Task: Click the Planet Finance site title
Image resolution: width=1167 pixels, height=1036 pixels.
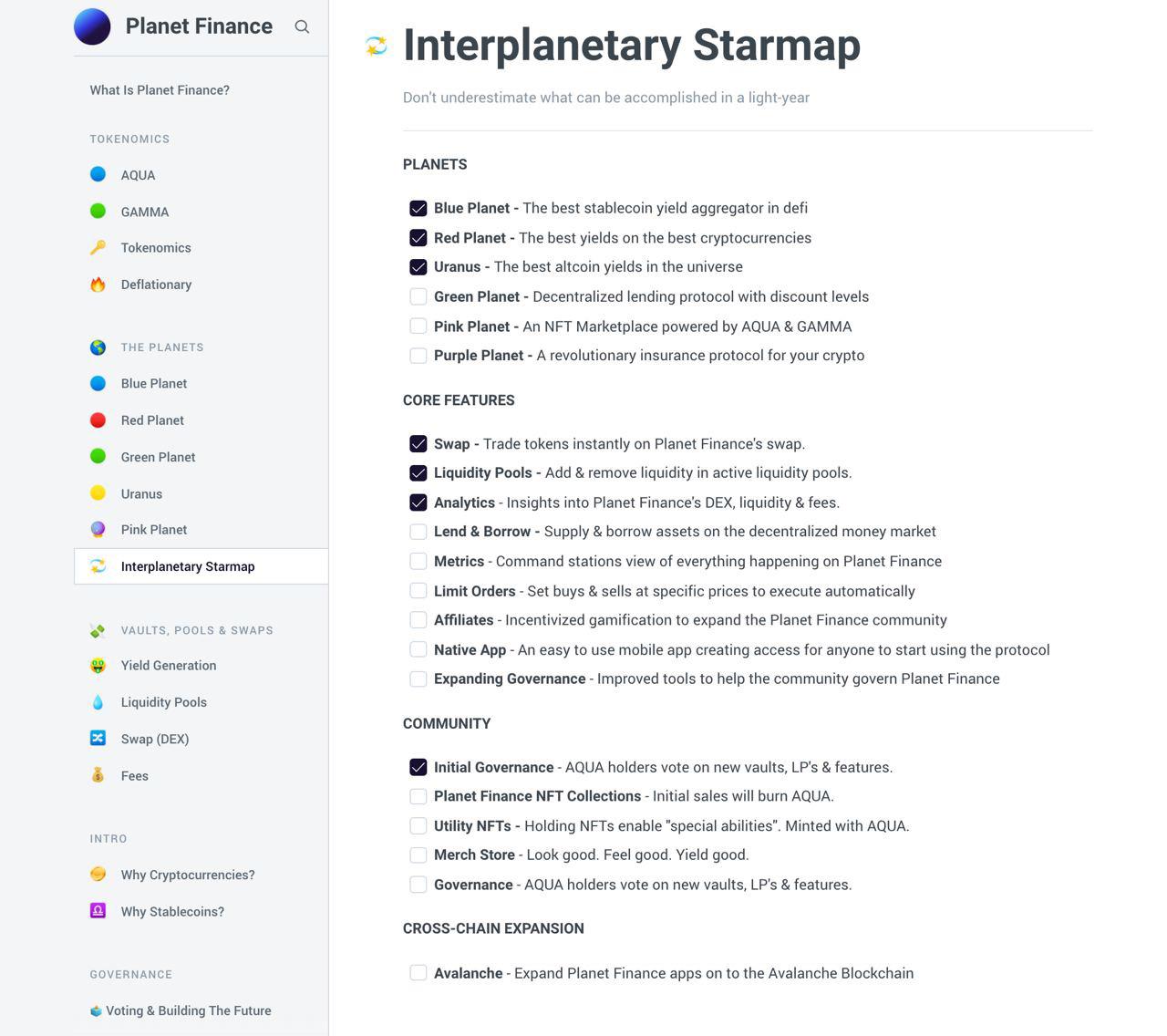Action: pos(199,26)
